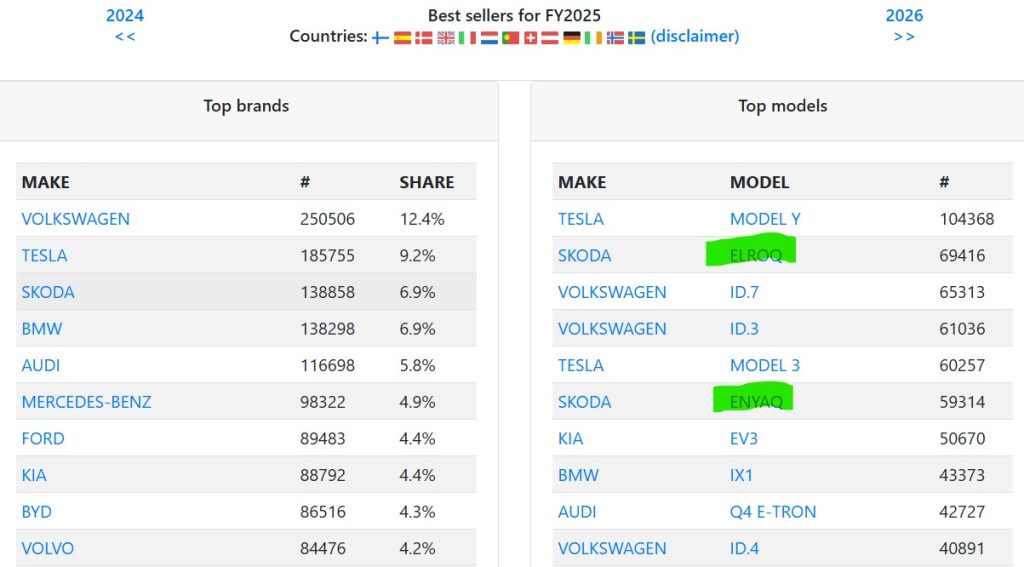Select the Denmark flag icon
The image size is (1024, 567).
pyautogui.click(x=424, y=37)
